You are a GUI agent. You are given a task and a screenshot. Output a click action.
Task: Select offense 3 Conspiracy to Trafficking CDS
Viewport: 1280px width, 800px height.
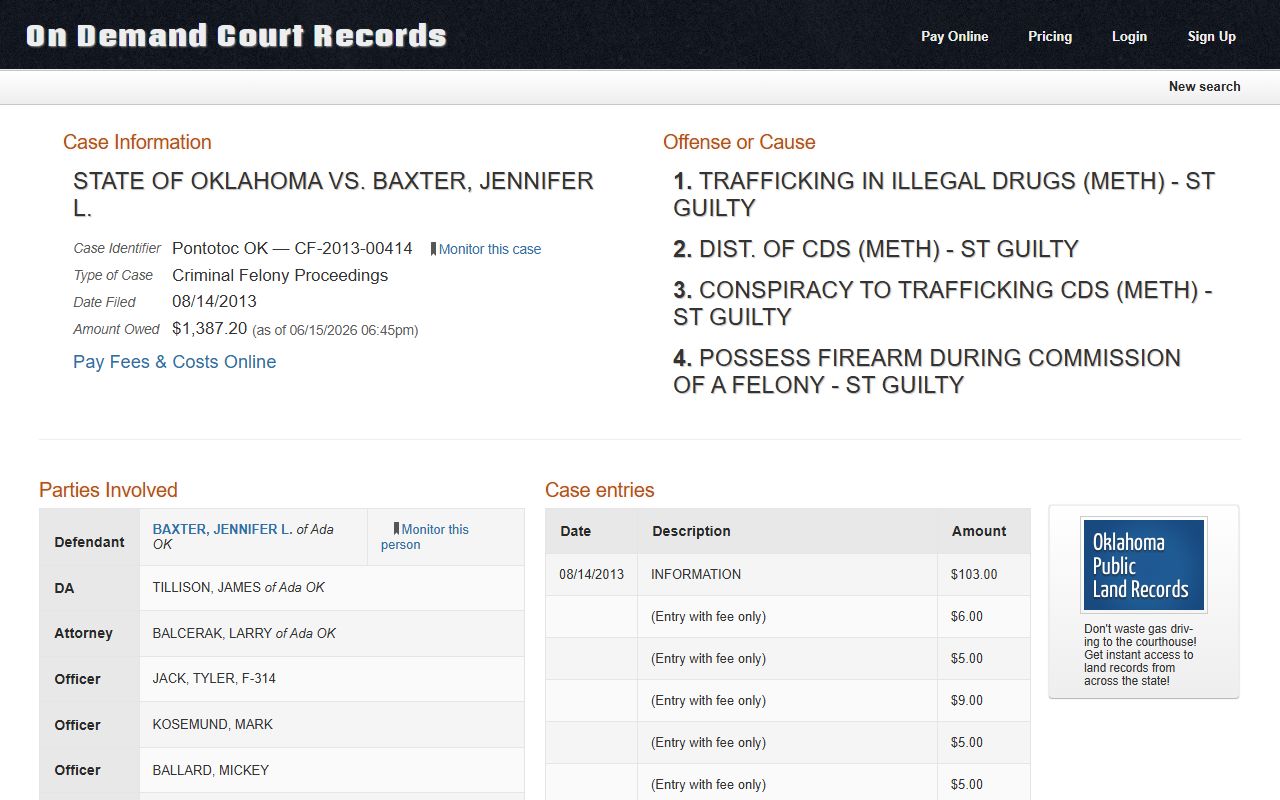click(943, 303)
